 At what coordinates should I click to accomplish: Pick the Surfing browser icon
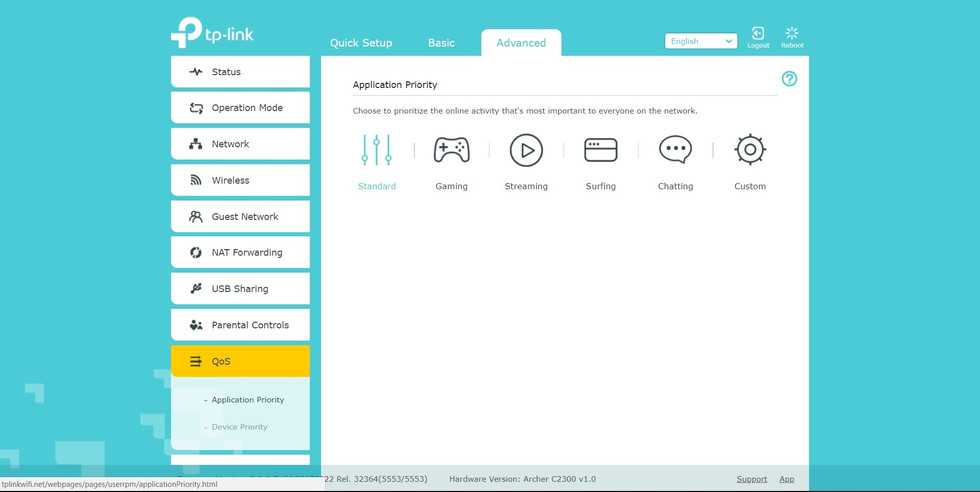point(601,150)
